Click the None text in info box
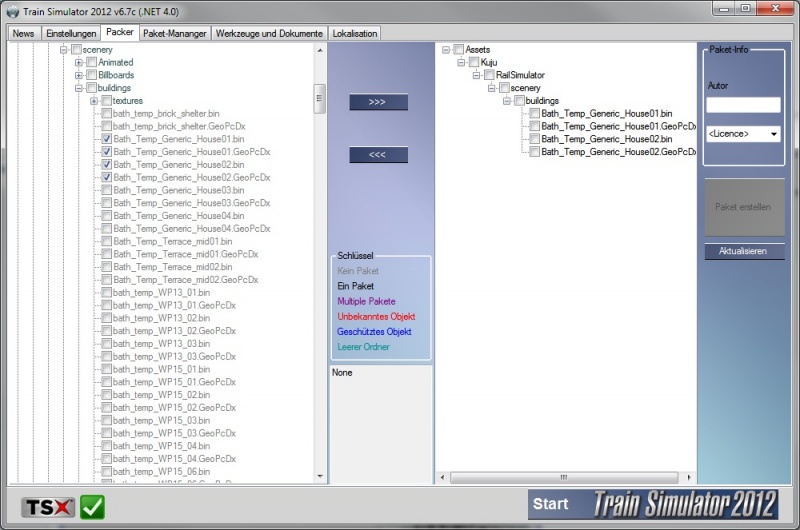The width and height of the screenshot is (800, 530). coord(342,372)
